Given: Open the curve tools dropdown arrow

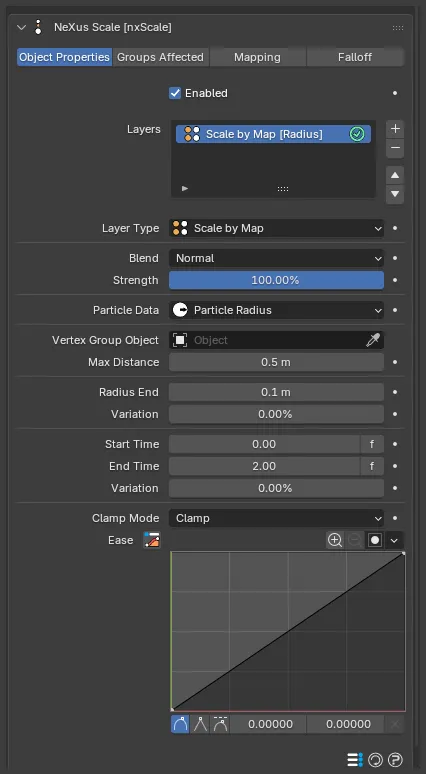Looking at the screenshot, I should click(394, 540).
